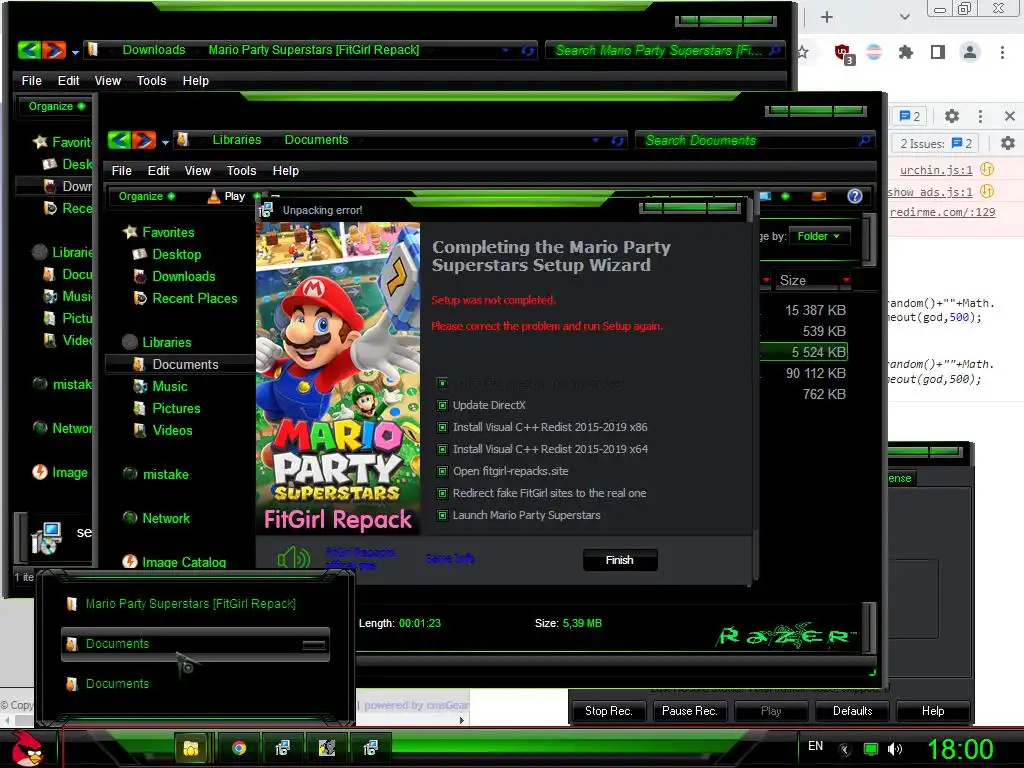Viewport: 1024px width, 768px height.
Task: Expand address history dropdown in Downloads window
Action: [505, 50]
